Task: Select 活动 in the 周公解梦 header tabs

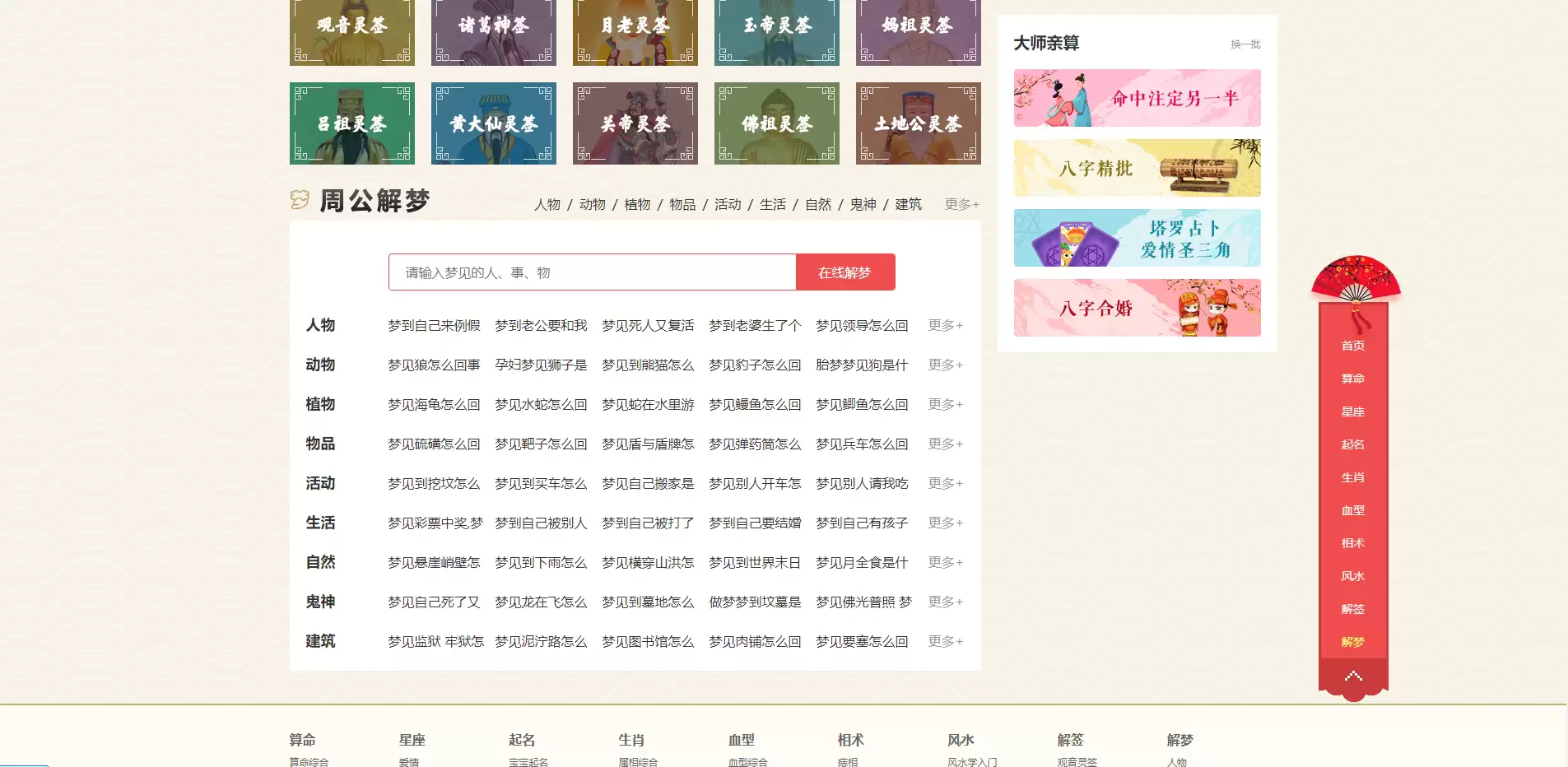Action: 728,204
